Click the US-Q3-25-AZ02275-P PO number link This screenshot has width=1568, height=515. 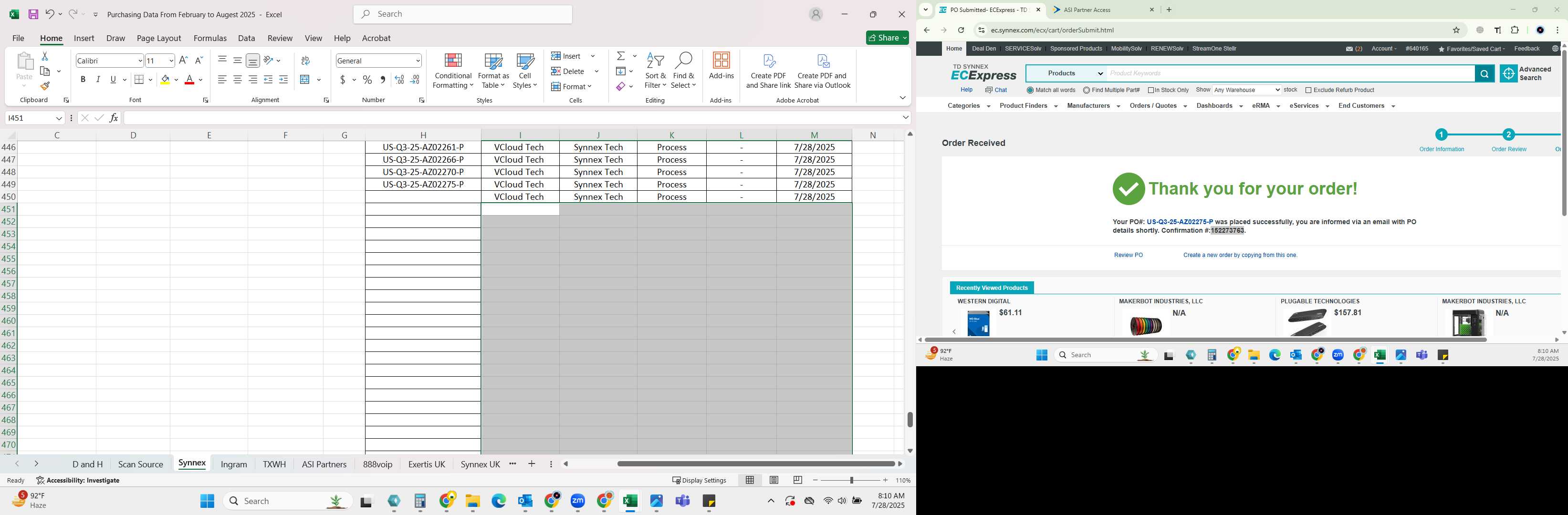pos(1179,223)
